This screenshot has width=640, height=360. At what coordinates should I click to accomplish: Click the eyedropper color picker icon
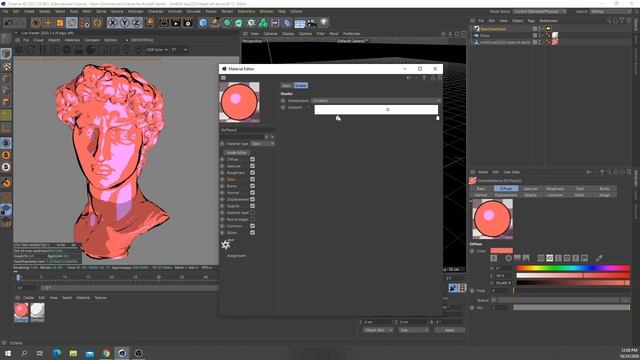click(x=599, y=258)
